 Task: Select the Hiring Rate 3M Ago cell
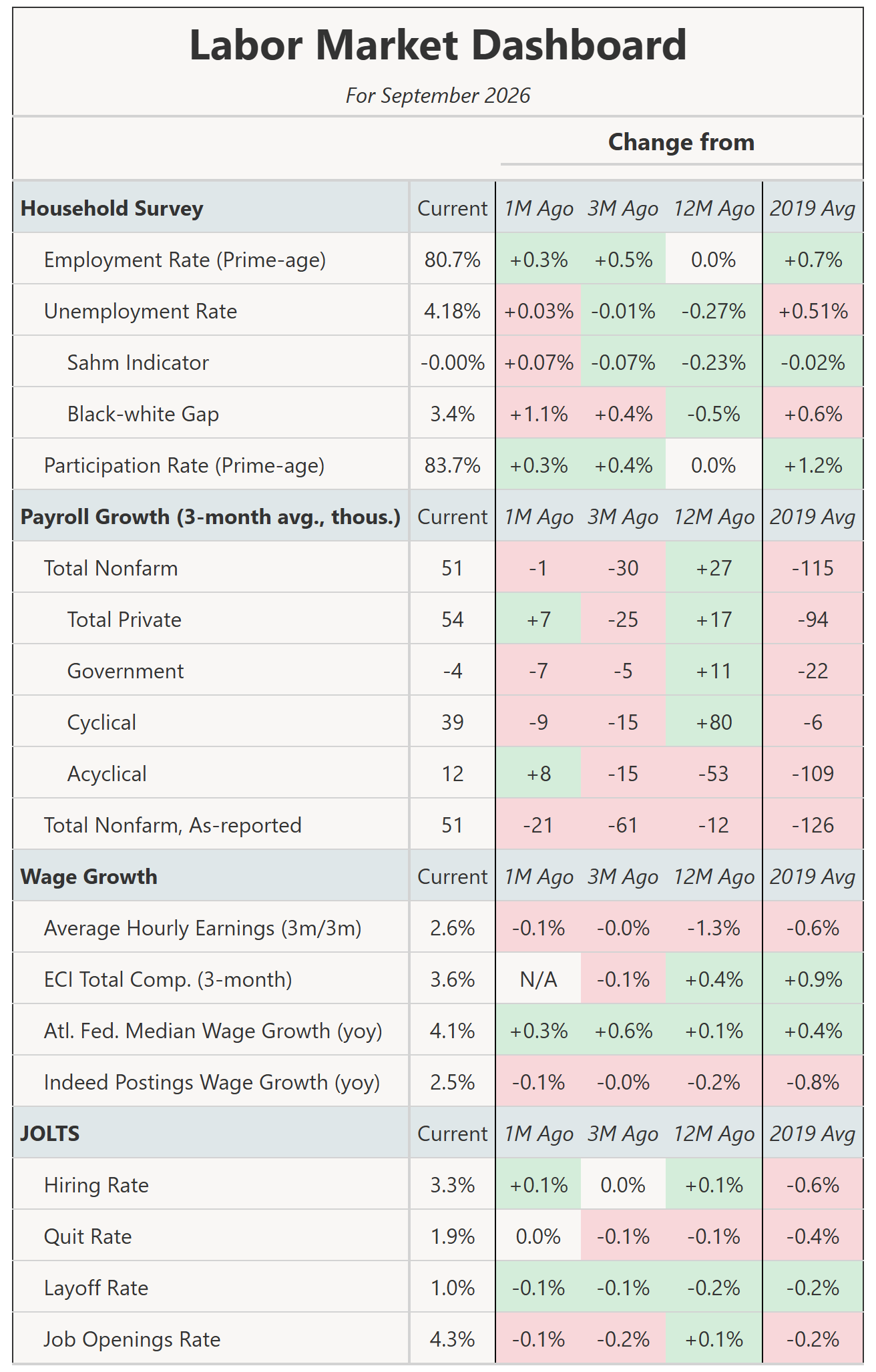coord(623,1185)
